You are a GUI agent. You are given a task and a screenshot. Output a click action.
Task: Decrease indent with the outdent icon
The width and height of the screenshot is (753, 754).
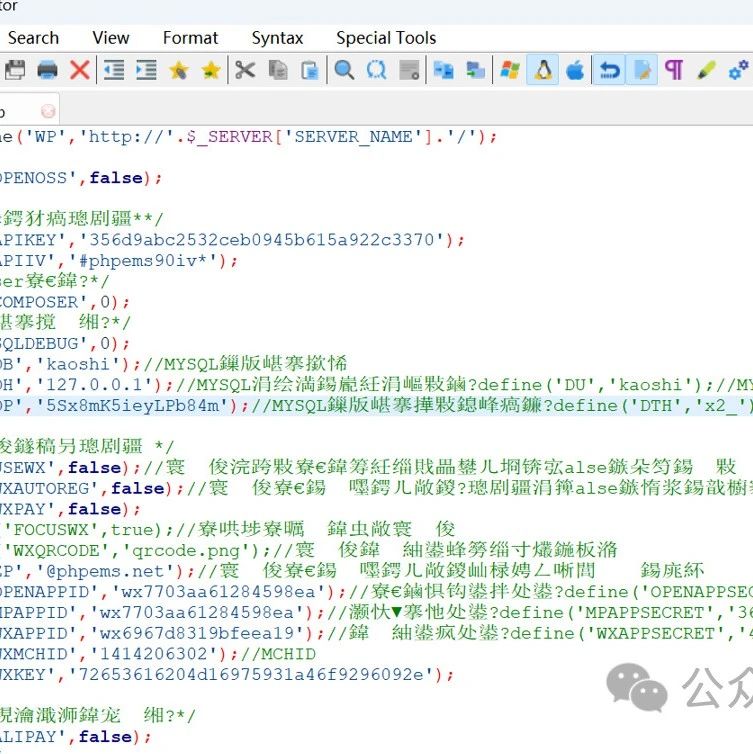click(114, 70)
